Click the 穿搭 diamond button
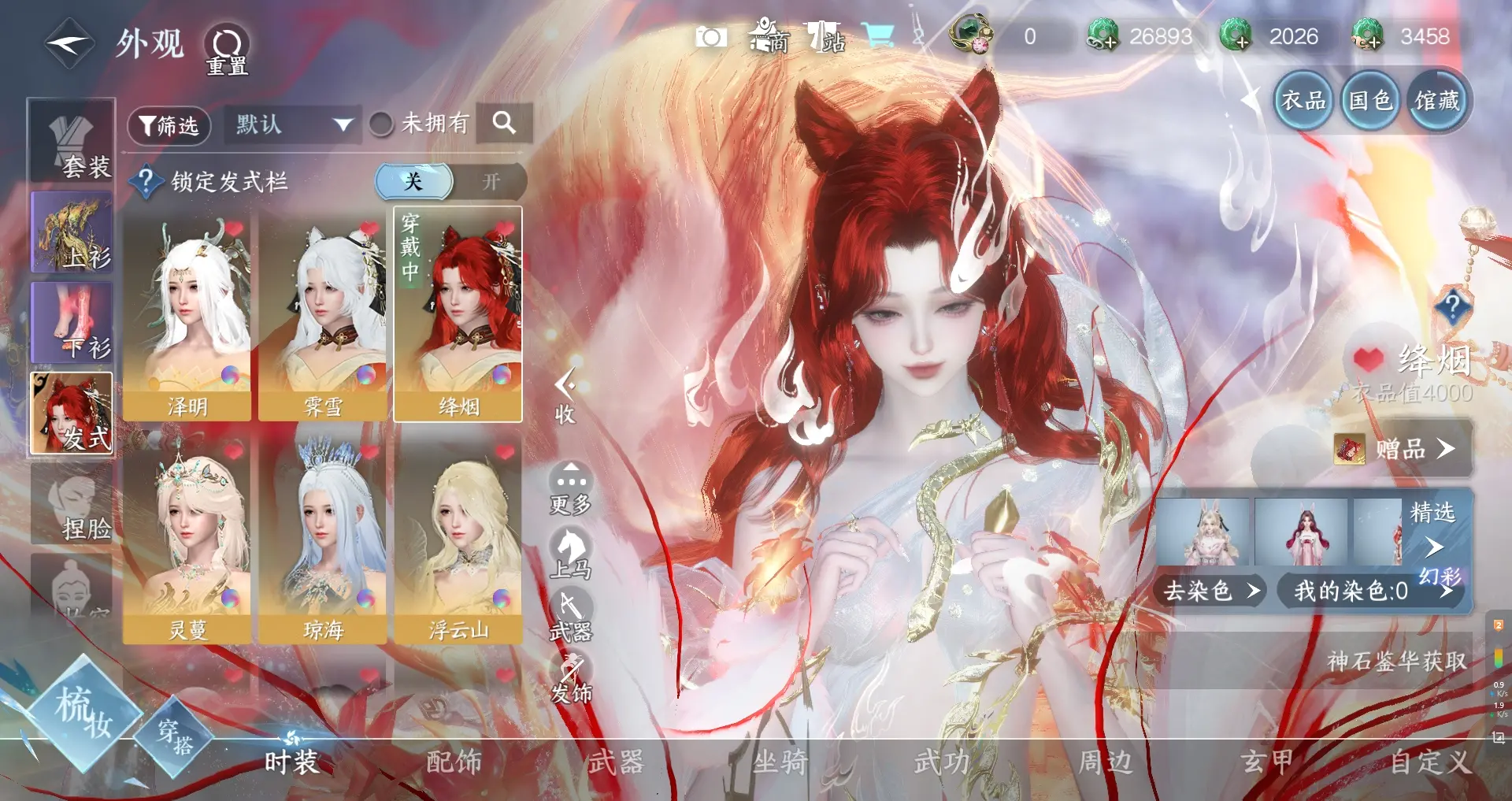The width and height of the screenshot is (1512, 801). 174,736
